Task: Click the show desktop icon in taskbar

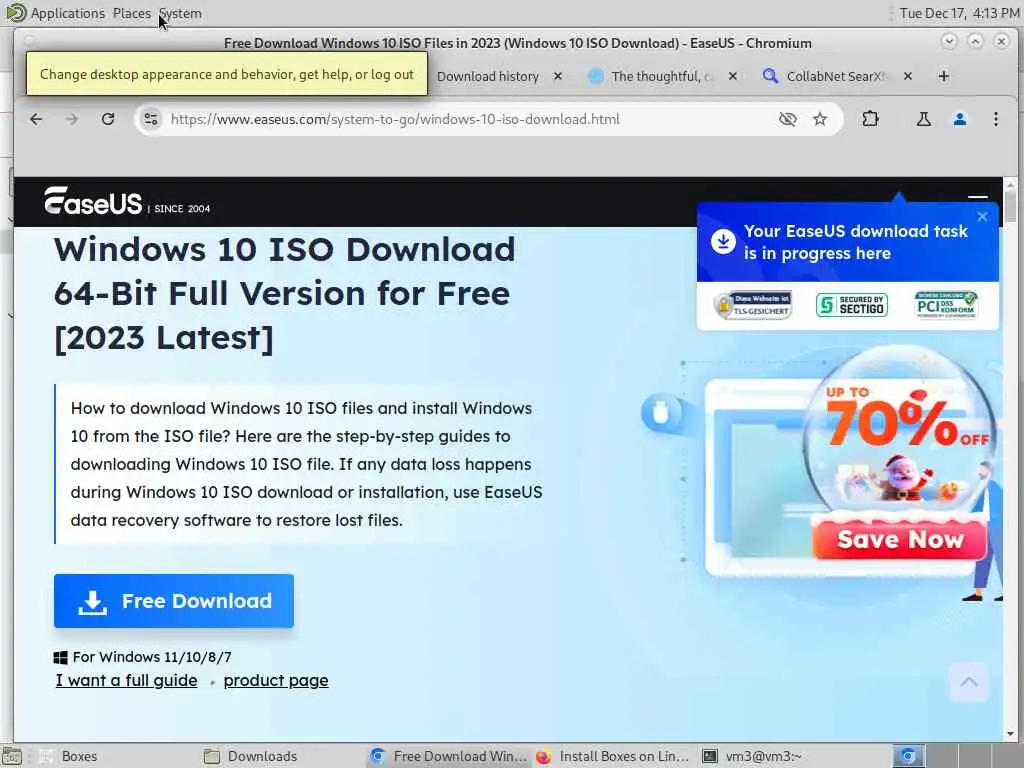Action: pyautogui.click(x=12, y=756)
